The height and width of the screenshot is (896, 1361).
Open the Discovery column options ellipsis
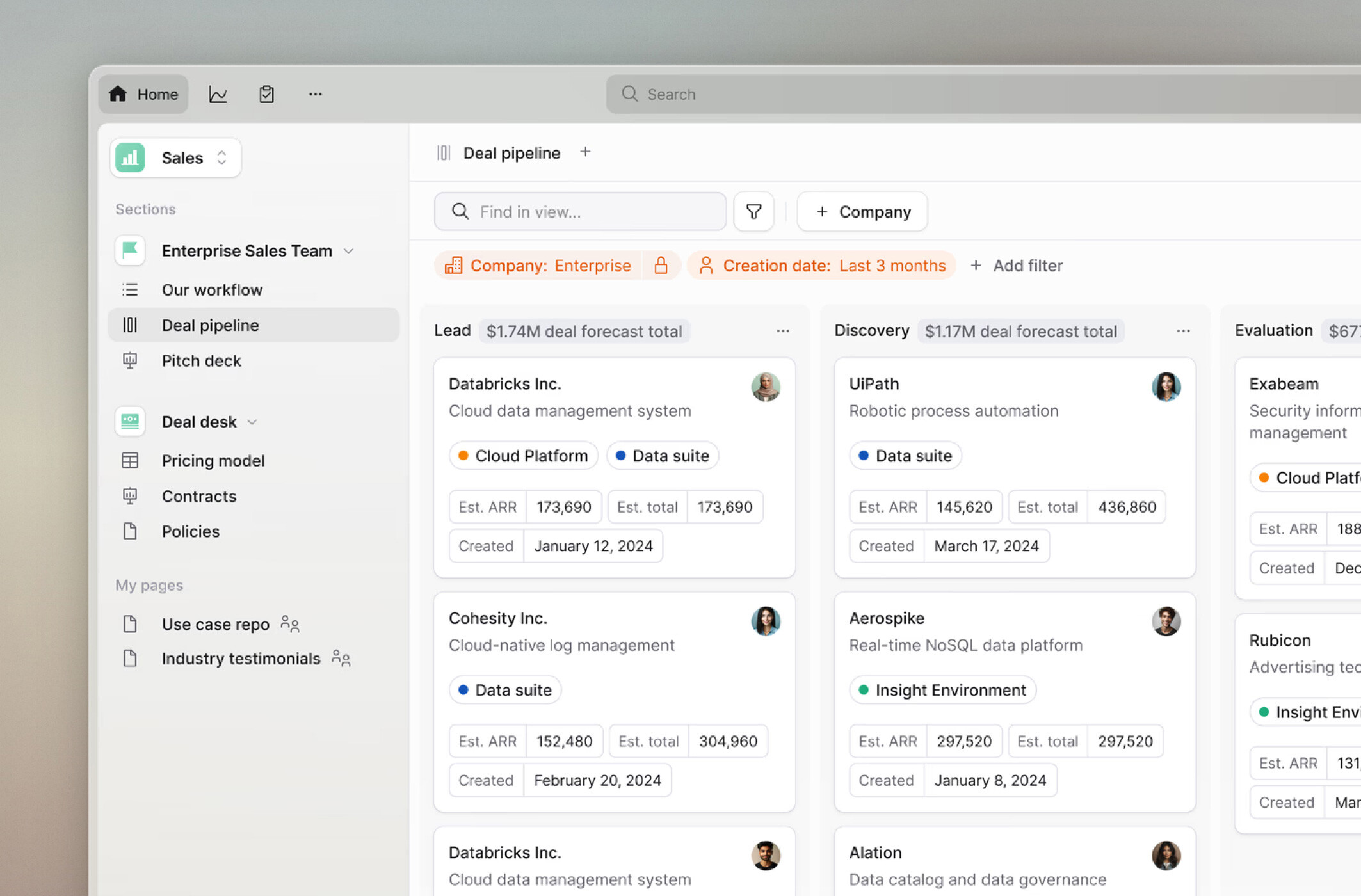point(1183,331)
